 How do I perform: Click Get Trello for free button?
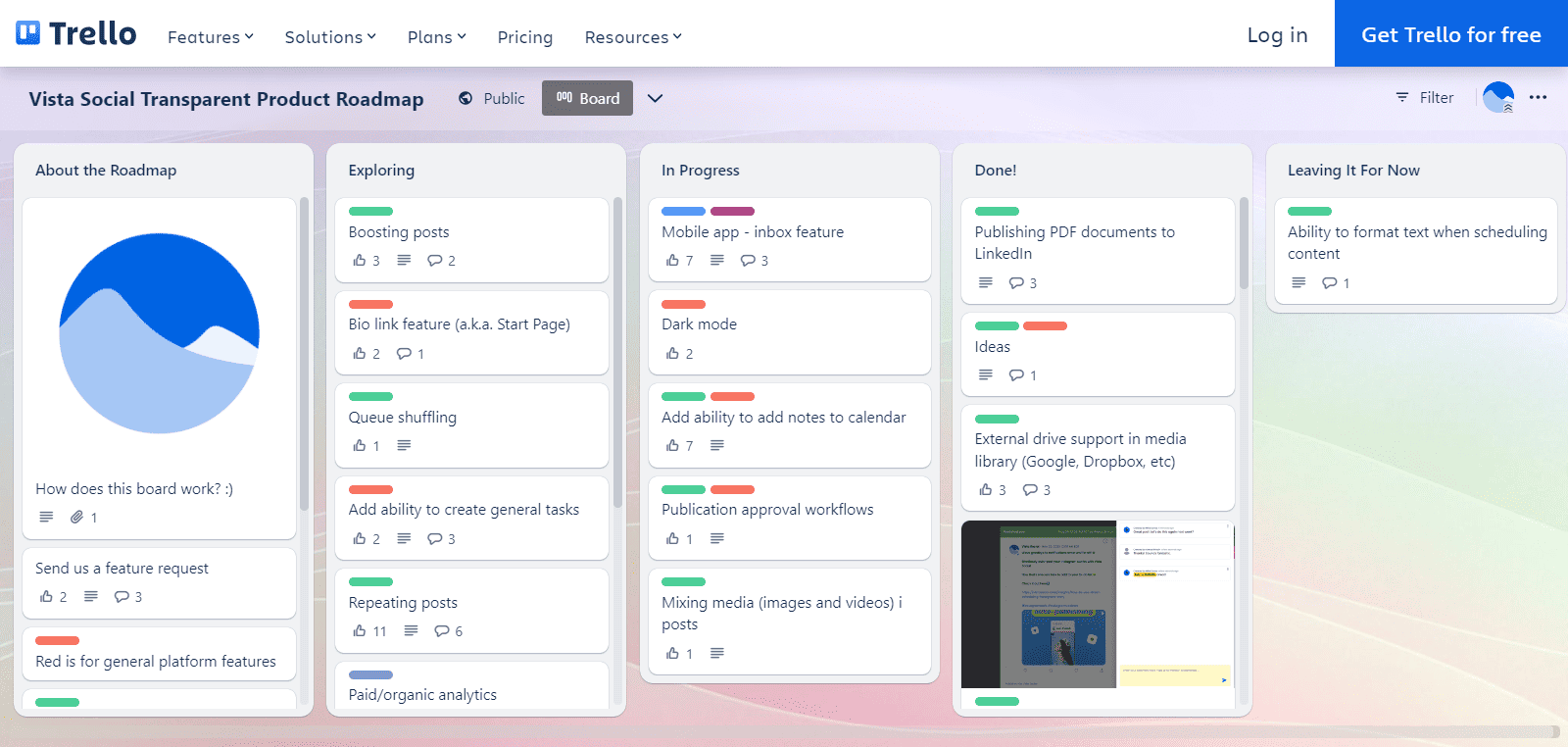(1451, 34)
